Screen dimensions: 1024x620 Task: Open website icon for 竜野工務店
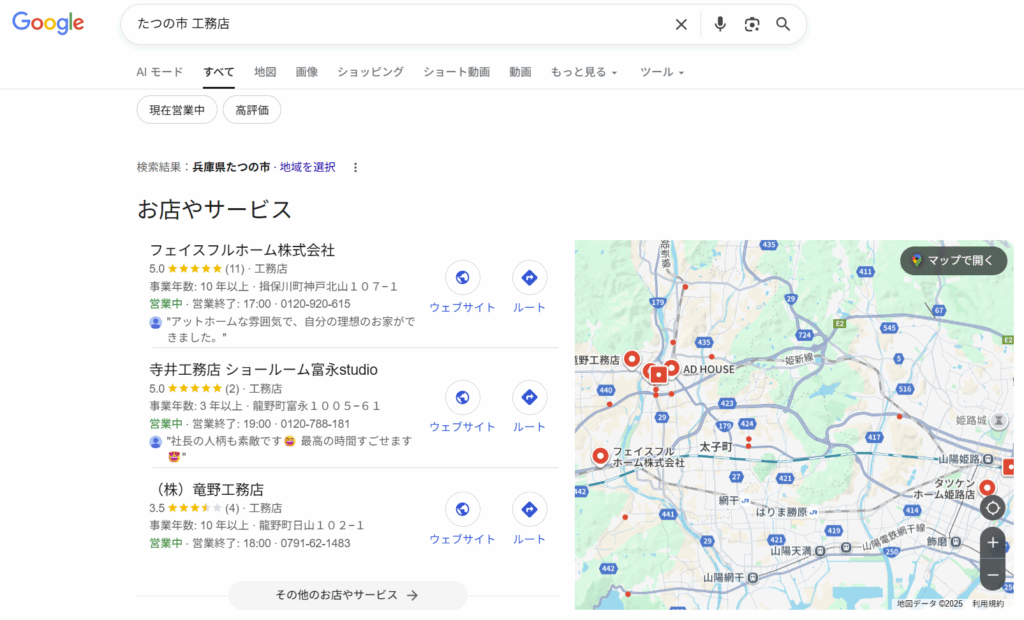tap(462, 510)
